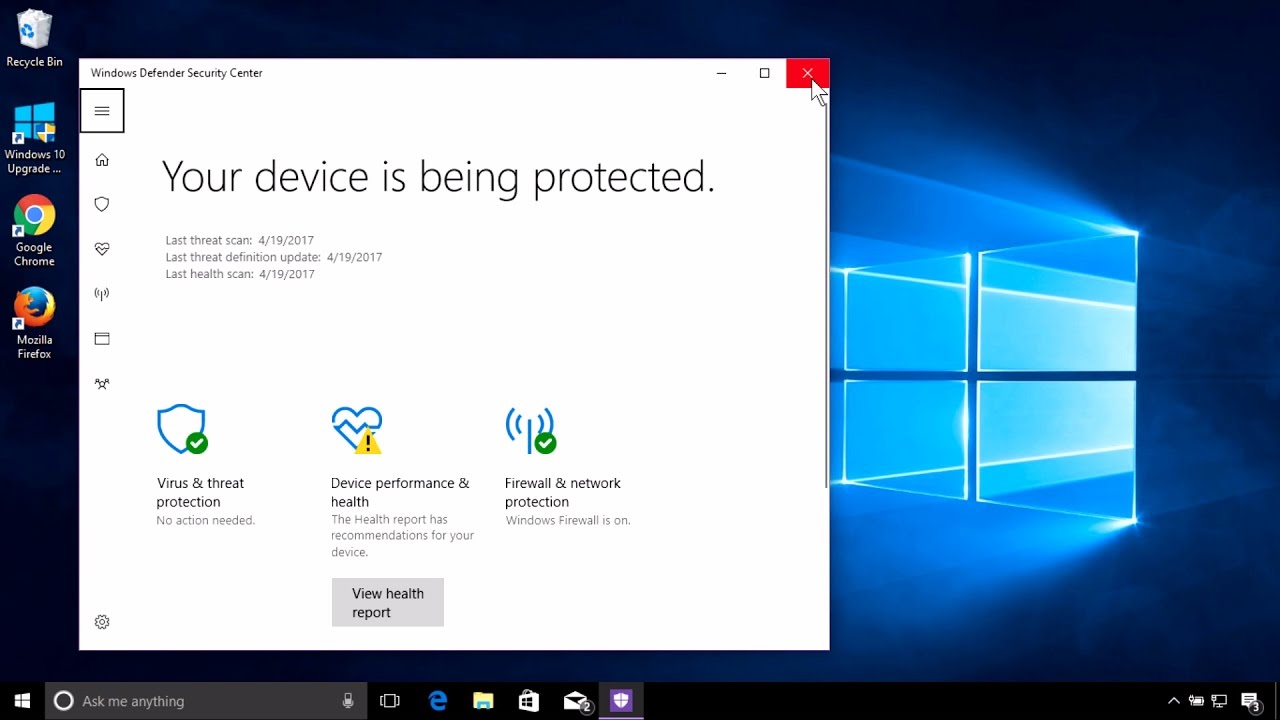This screenshot has width=1280, height=720.
Task: Select Virus & threat protection shield icon
Action: click(x=181, y=428)
